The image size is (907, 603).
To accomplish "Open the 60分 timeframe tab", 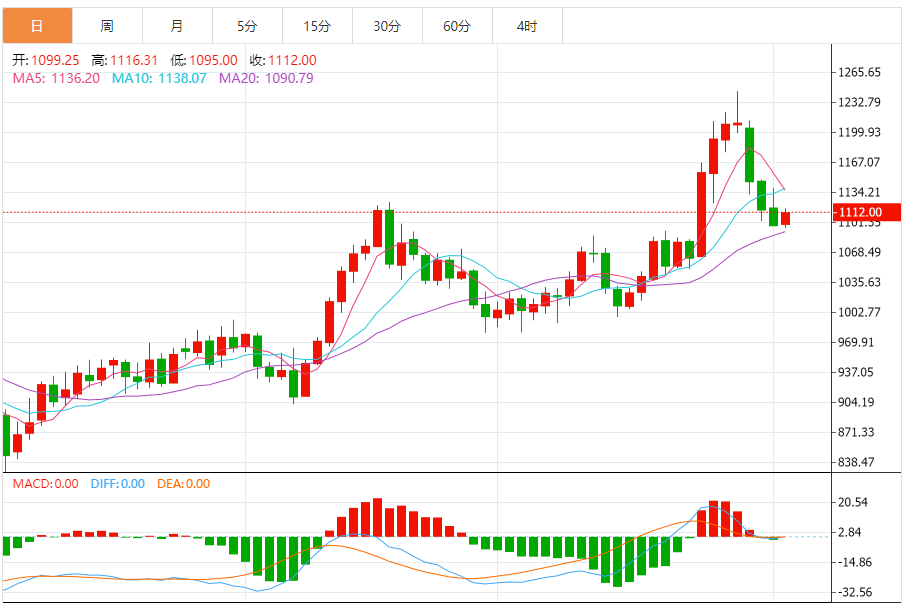I will coord(457,26).
